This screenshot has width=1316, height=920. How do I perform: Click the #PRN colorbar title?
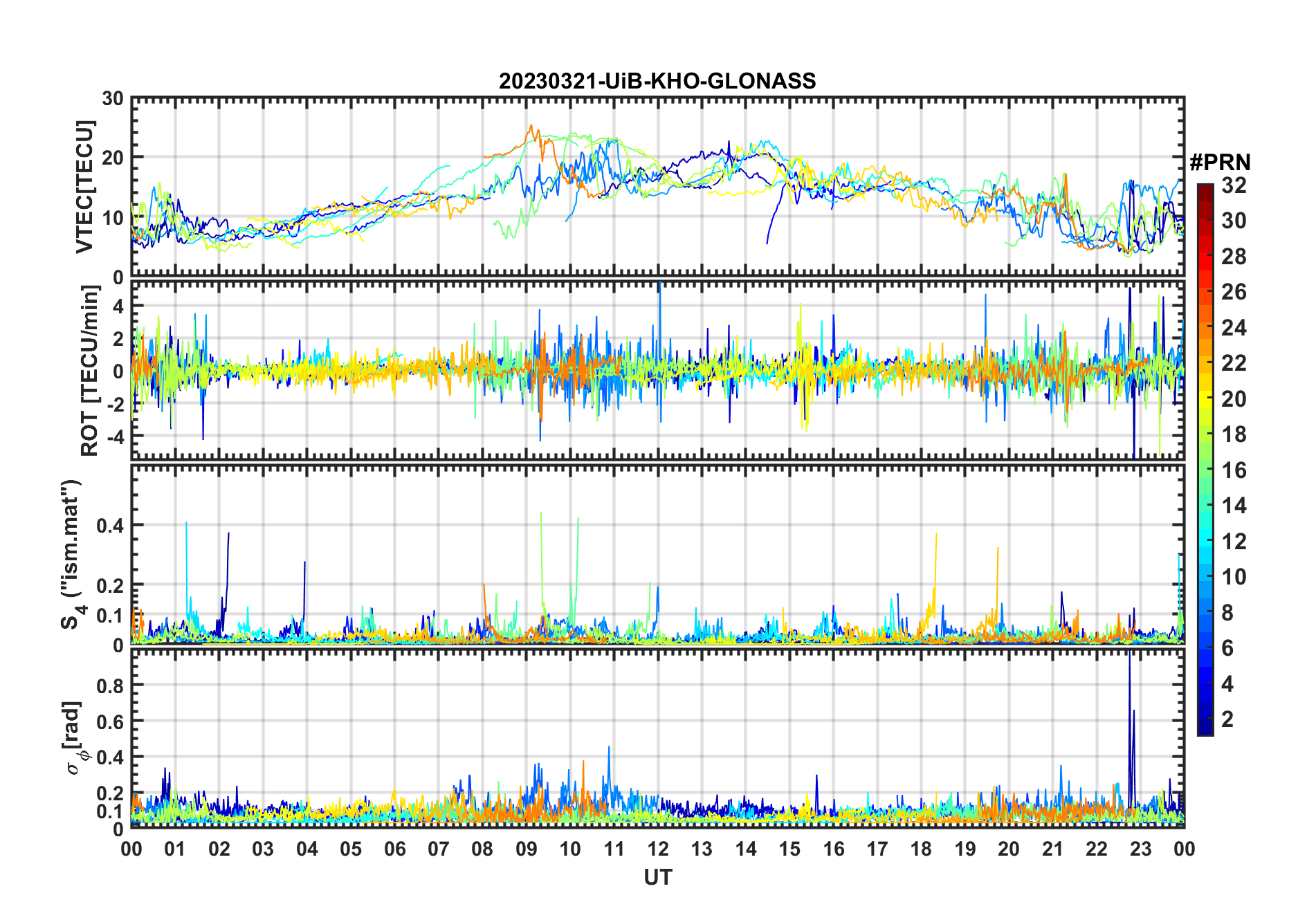(x=1220, y=163)
